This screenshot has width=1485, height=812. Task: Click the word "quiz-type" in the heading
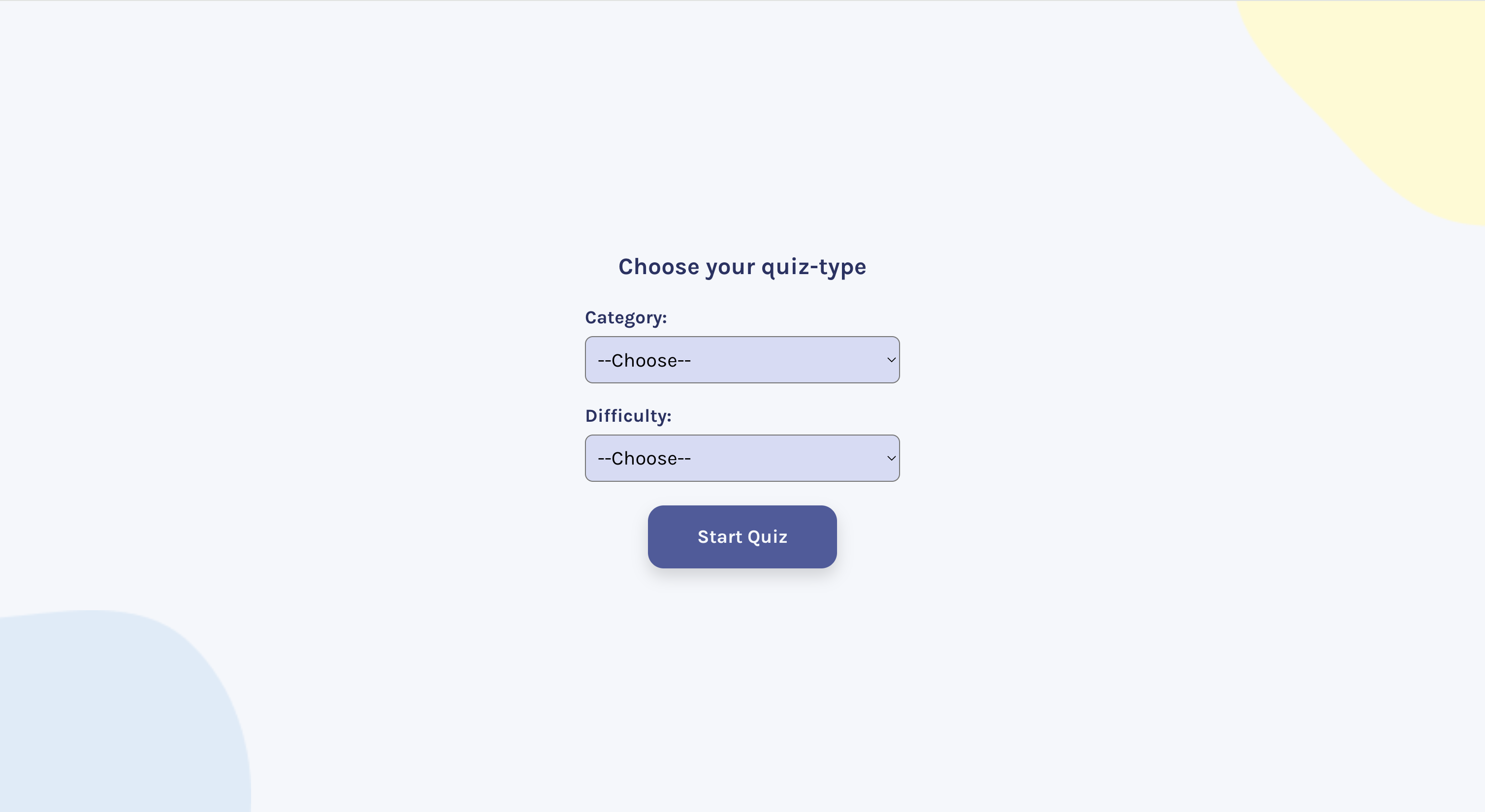[x=813, y=267]
